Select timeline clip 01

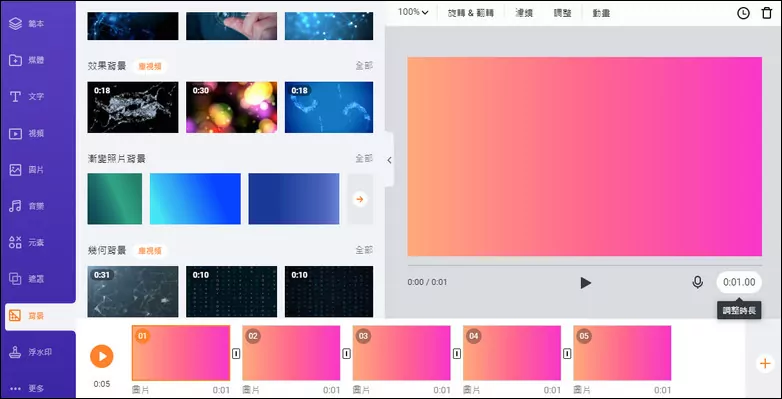(181, 353)
